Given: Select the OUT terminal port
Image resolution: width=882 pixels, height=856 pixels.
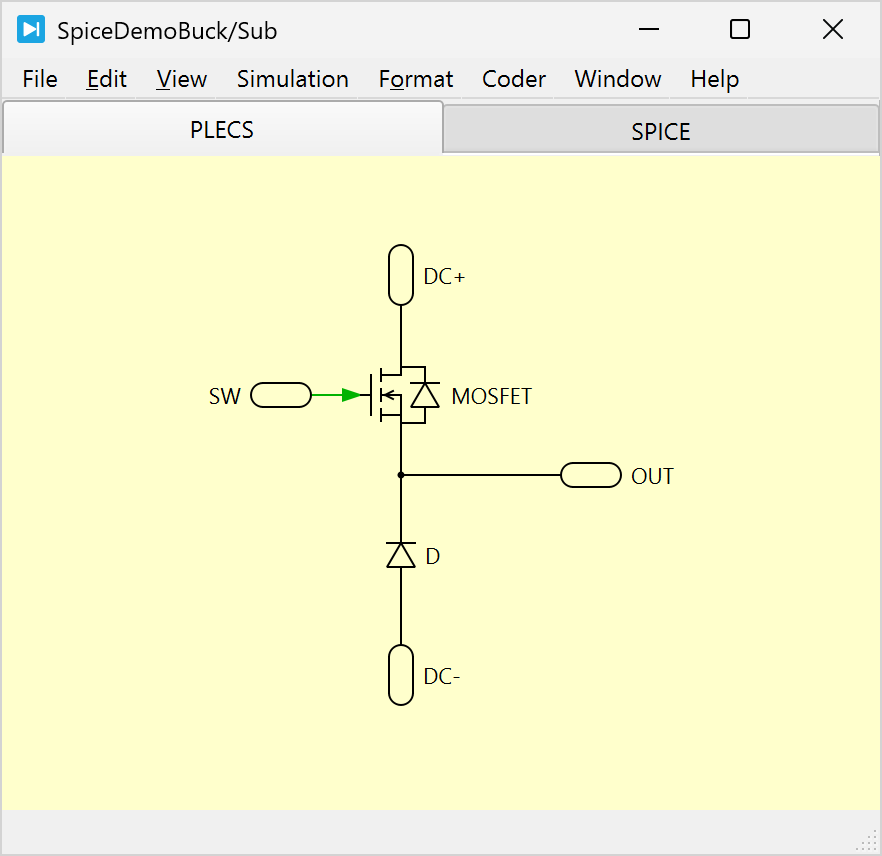Looking at the screenshot, I should [x=591, y=475].
